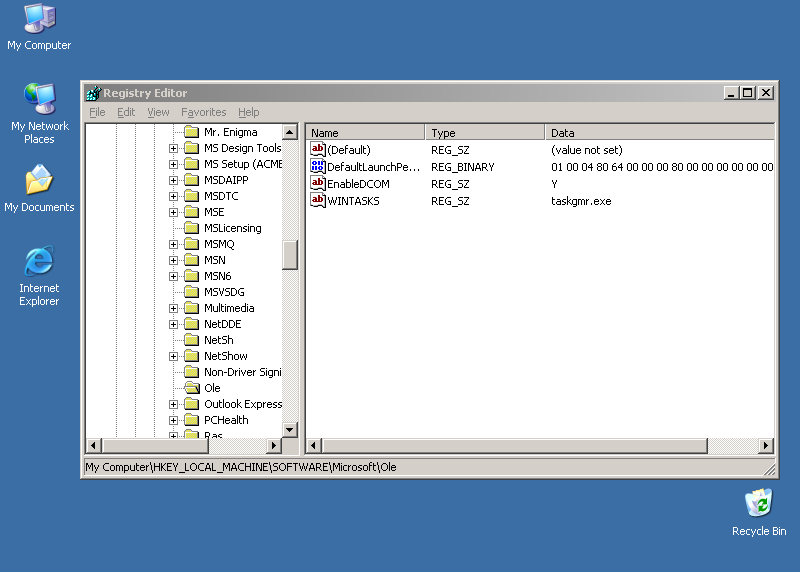The width and height of the screenshot is (800, 572).
Task: Click the tree pane vertical scrollbar thumb
Action: click(290, 254)
